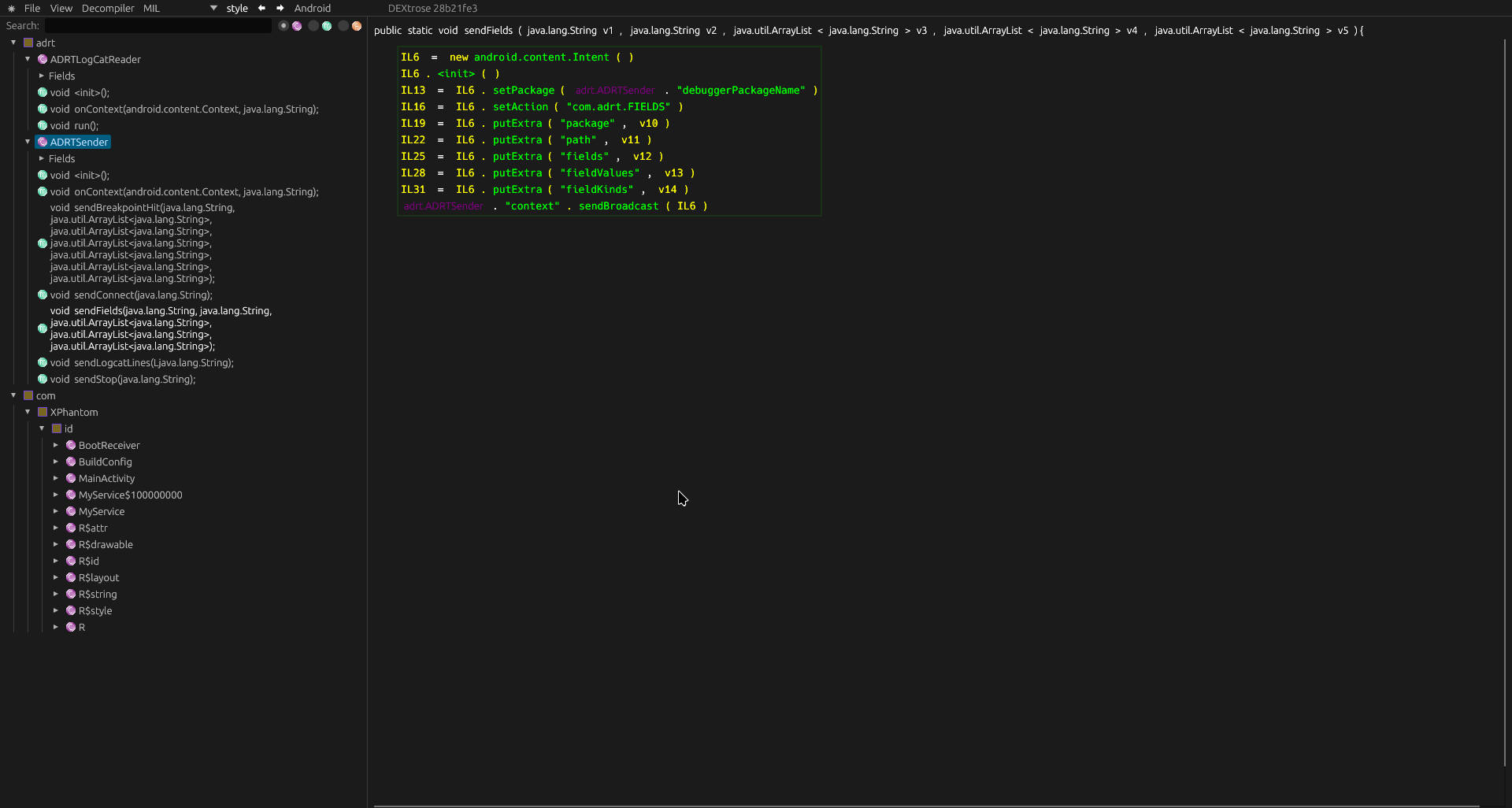Click the method icon beside sendStop
The width and height of the screenshot is (1512, 808).
point(43,379)
